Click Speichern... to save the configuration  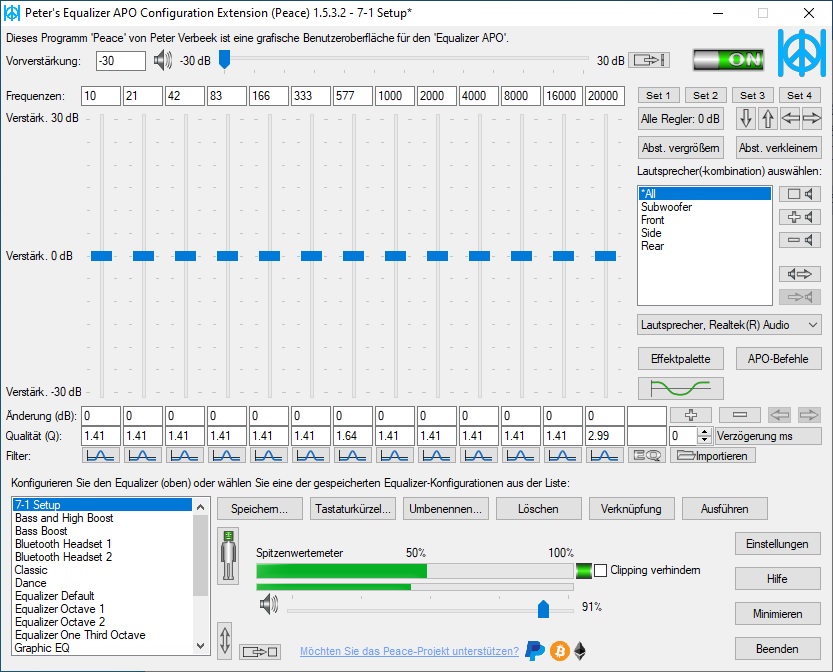260,509
